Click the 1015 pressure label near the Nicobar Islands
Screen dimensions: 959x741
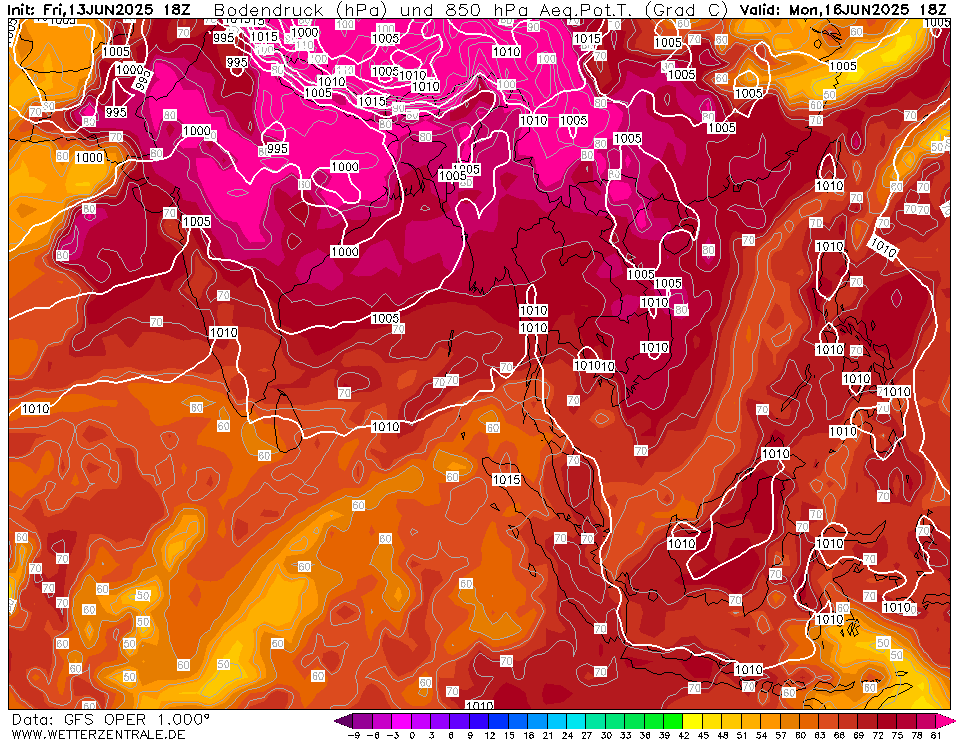[x=506, y=479]
